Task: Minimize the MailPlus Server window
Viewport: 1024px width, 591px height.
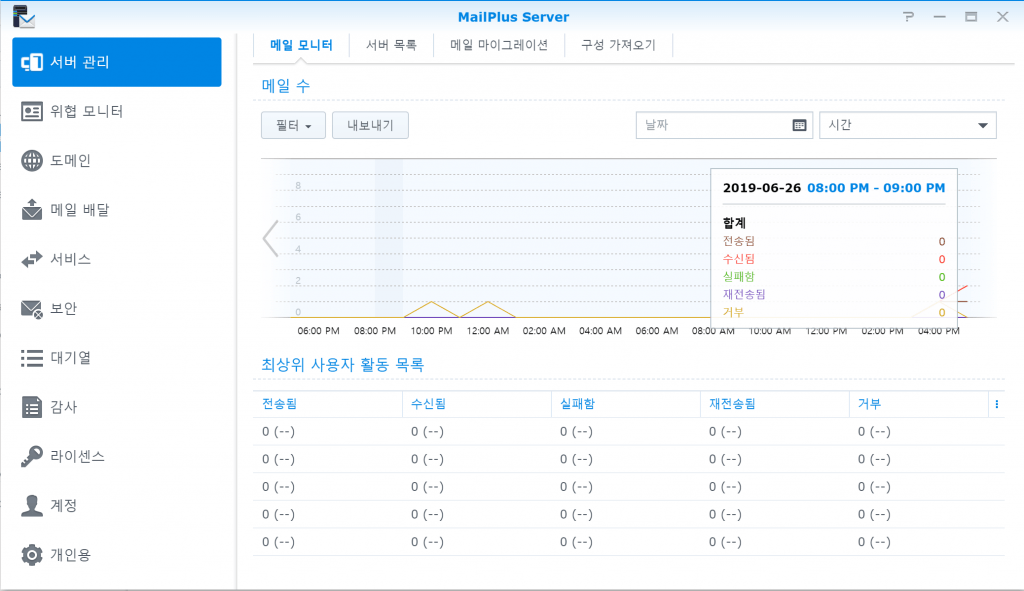Action: 940,17
